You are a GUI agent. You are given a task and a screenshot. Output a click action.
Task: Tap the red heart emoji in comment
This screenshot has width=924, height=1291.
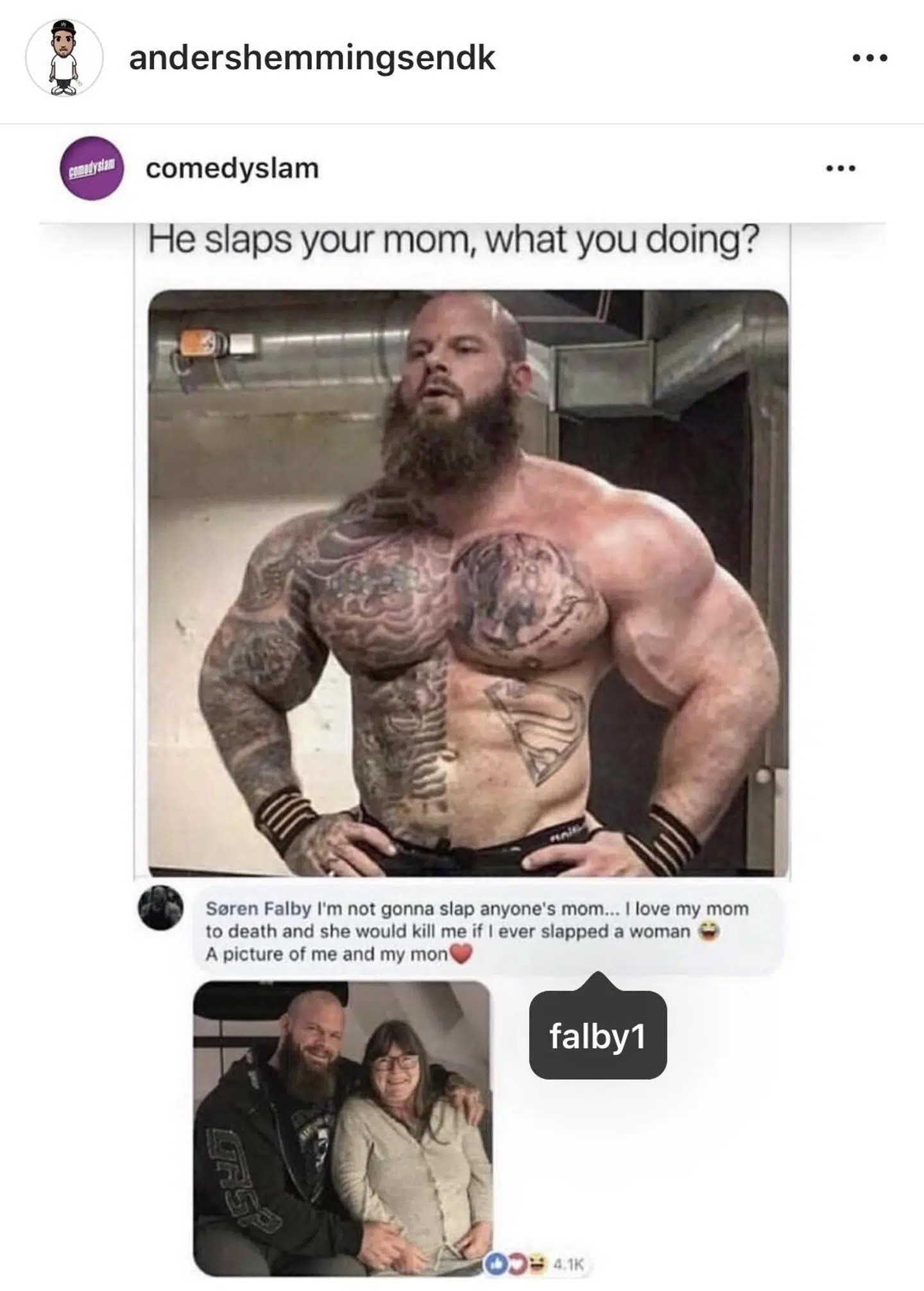tap(461, 954)
